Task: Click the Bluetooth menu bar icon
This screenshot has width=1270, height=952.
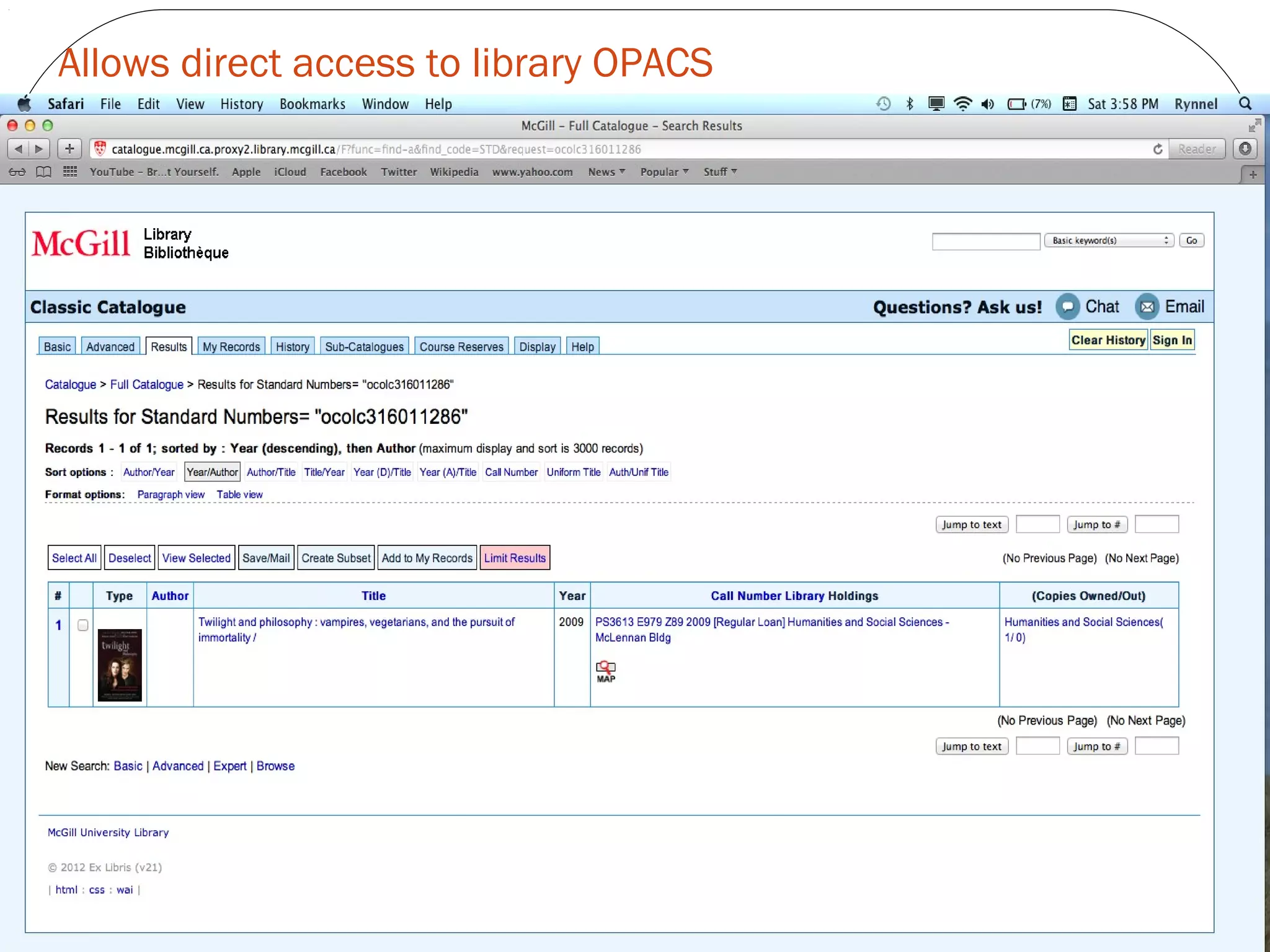Action: [x=910, y=104]
